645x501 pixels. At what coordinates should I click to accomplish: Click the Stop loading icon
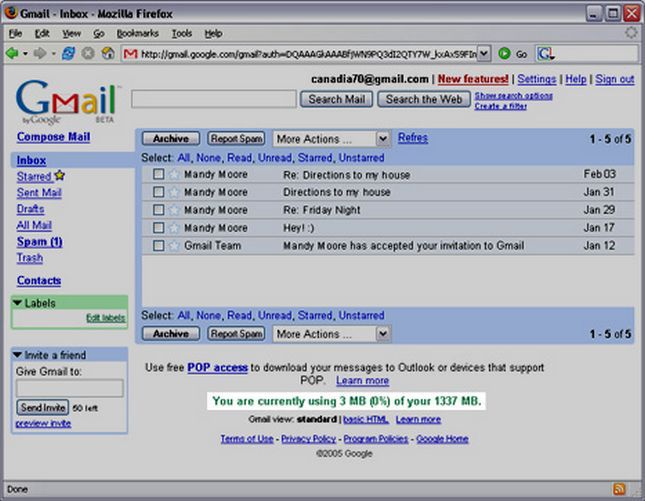[88, 53]
